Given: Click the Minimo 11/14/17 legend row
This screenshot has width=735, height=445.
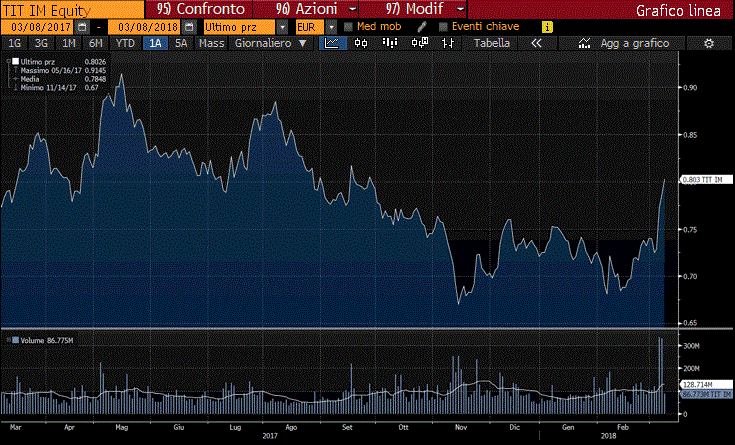Looking at the screenshot, I should pyautogui.click(x=55, y=88).
